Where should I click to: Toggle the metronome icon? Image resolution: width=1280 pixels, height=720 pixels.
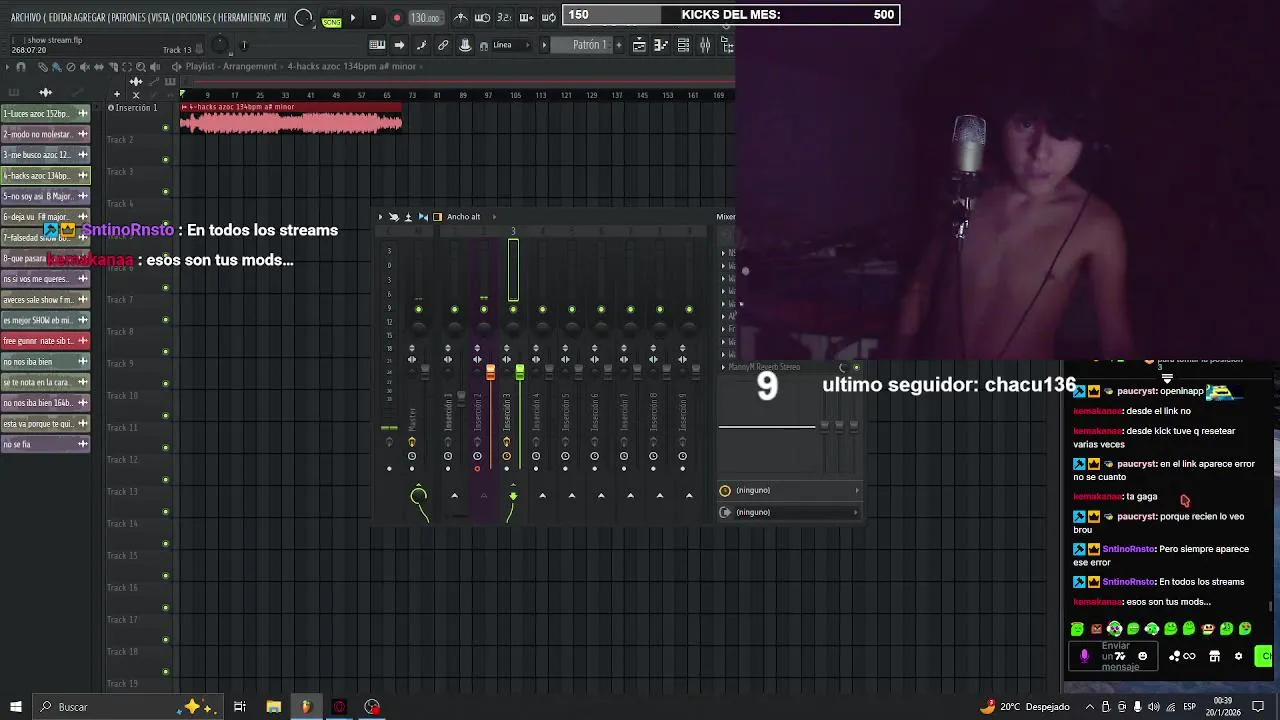click(x=460, y=18)
